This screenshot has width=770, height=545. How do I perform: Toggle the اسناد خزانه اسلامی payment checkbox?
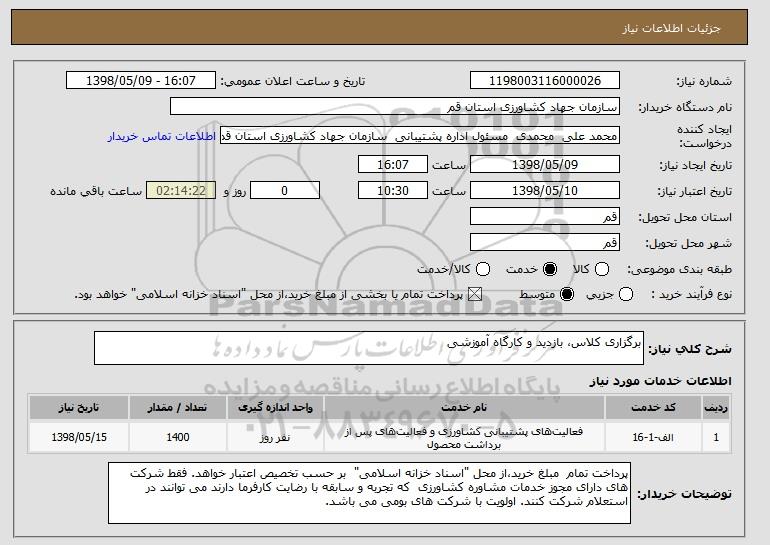(x=474, y=295)
